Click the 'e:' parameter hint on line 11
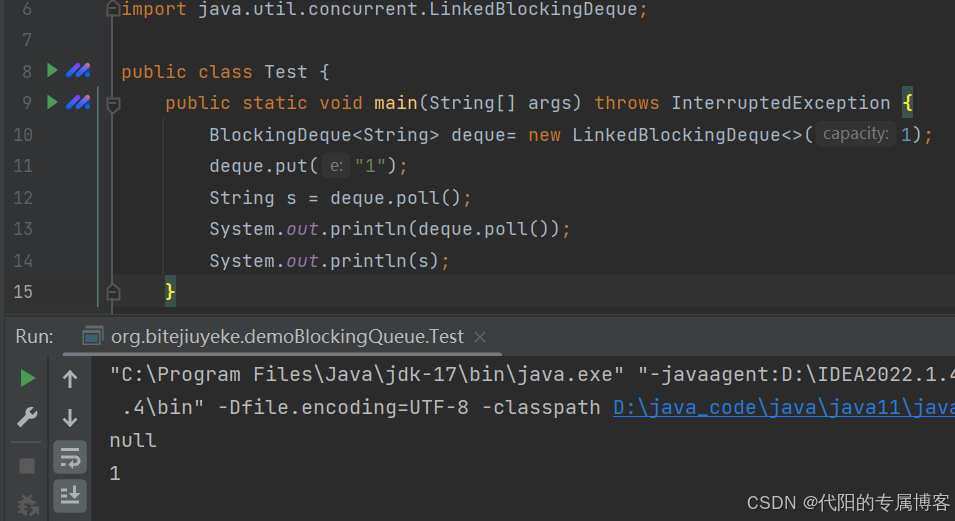 [336, 166]
